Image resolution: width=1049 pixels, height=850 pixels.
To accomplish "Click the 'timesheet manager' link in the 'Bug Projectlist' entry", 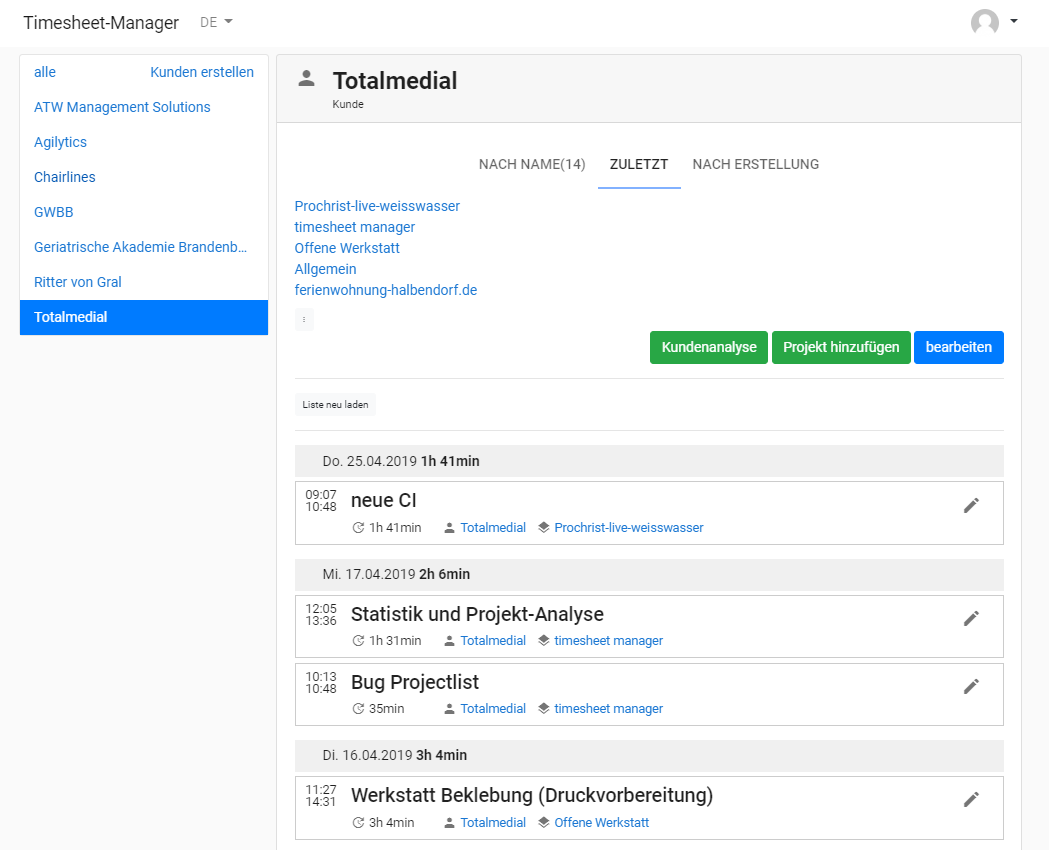I will (x=609, y=709).
